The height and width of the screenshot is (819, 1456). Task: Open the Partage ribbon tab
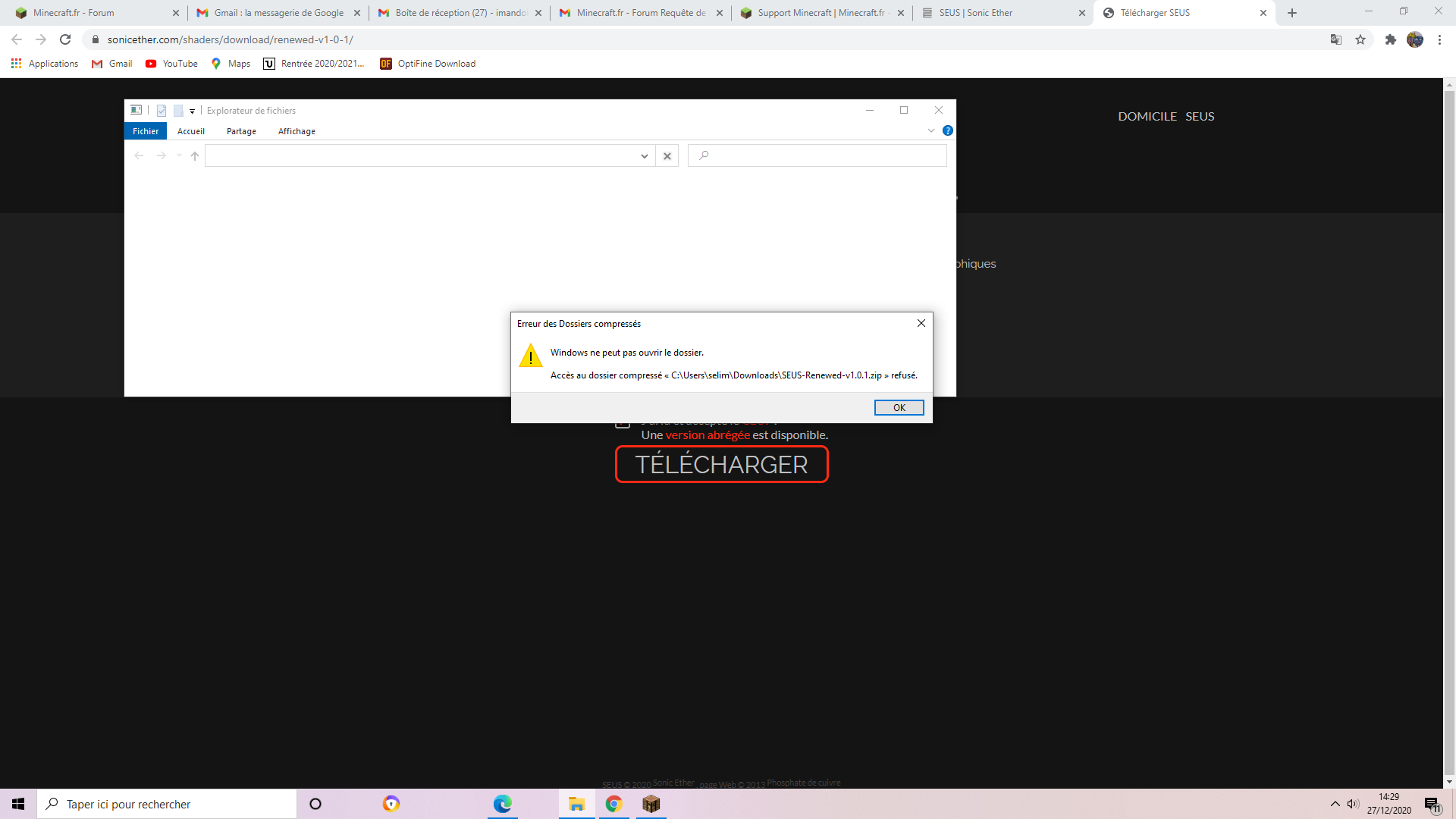click(241, 131)
